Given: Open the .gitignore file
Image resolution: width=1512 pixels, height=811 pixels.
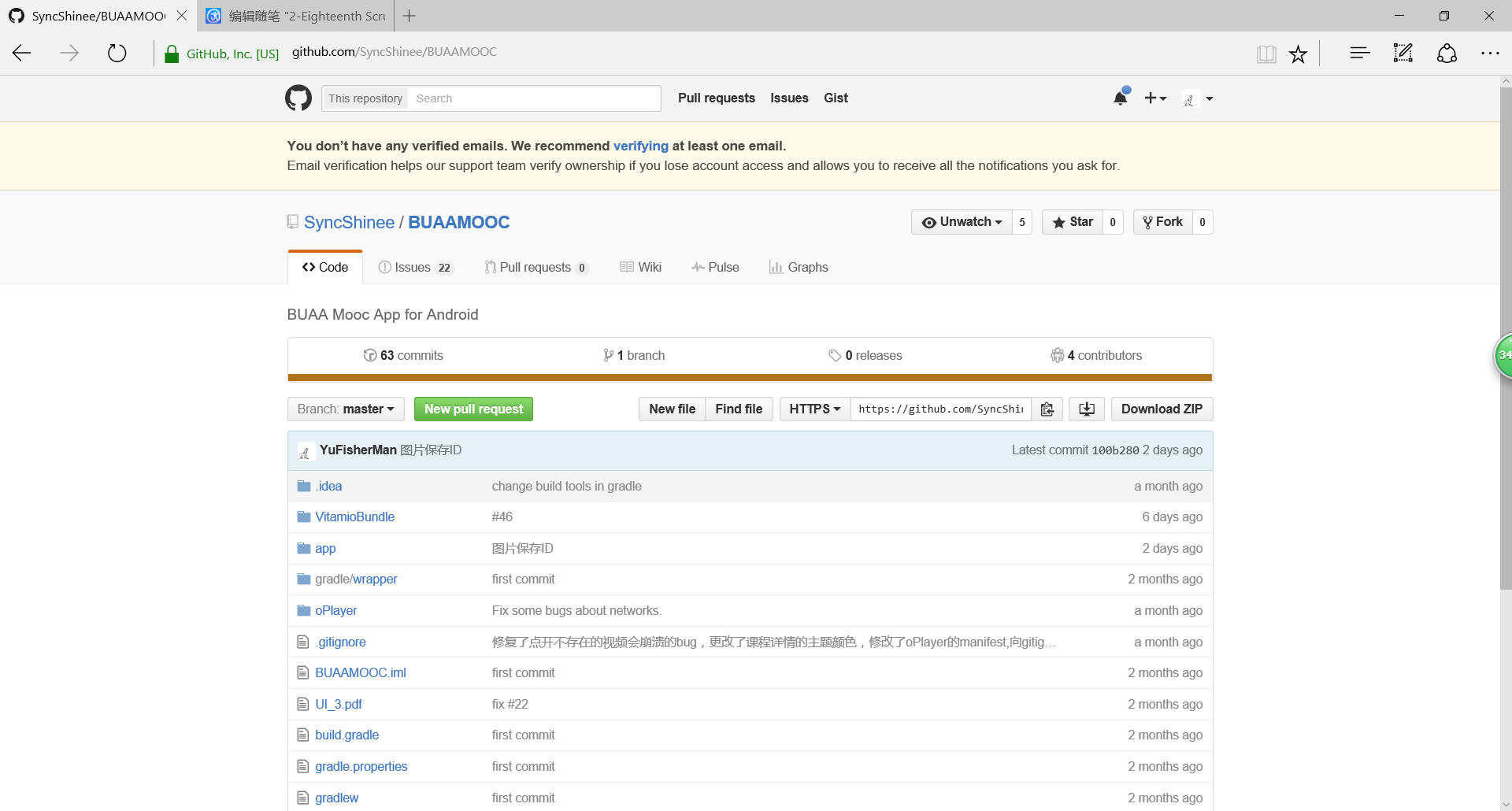Looking at the screenshot, I should 341,643.
